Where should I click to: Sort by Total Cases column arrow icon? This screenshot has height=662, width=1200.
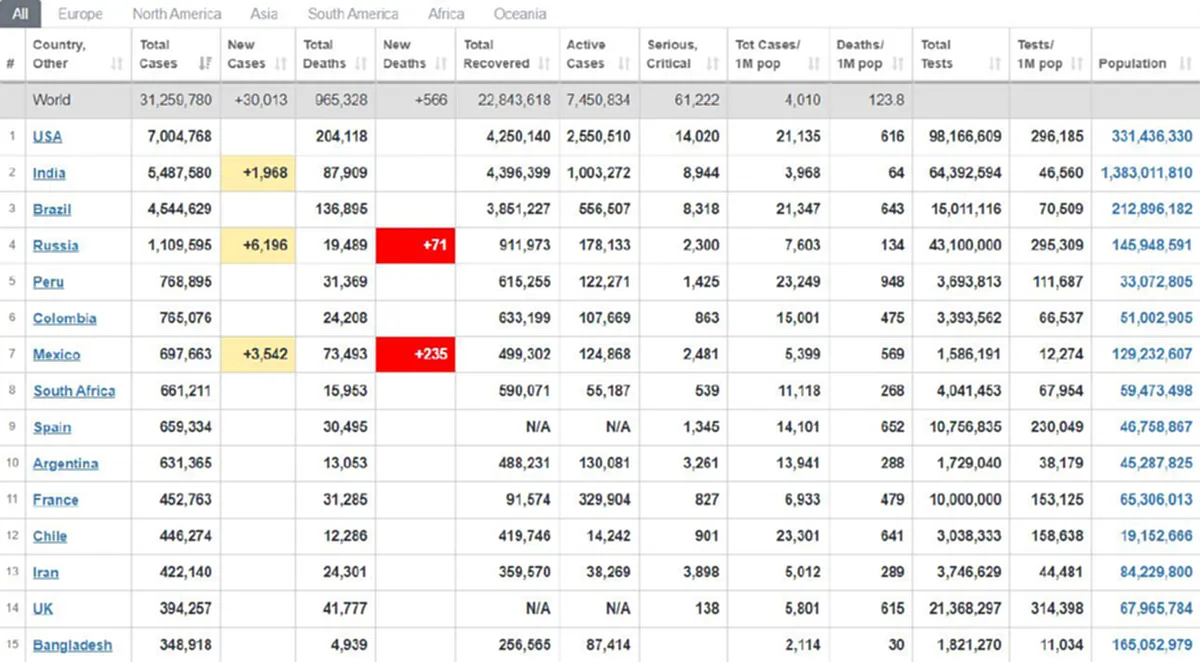pos(205,64)
